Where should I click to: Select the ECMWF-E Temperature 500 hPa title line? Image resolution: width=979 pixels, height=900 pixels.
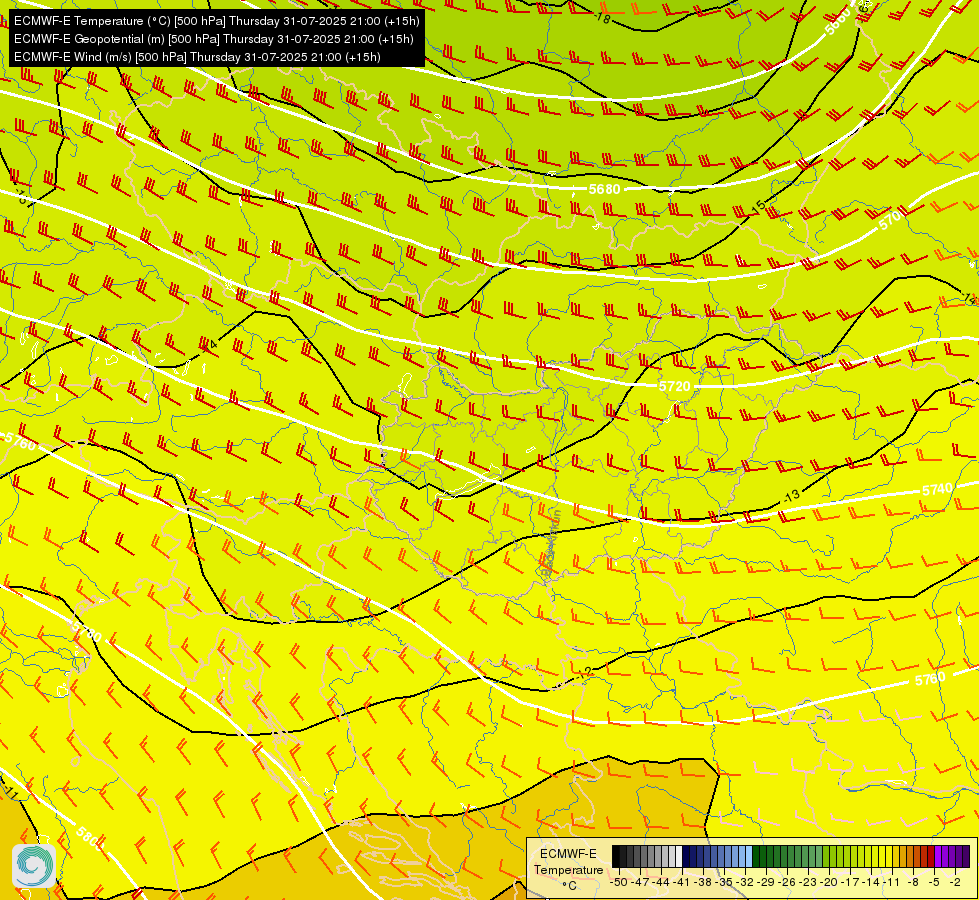216,21
